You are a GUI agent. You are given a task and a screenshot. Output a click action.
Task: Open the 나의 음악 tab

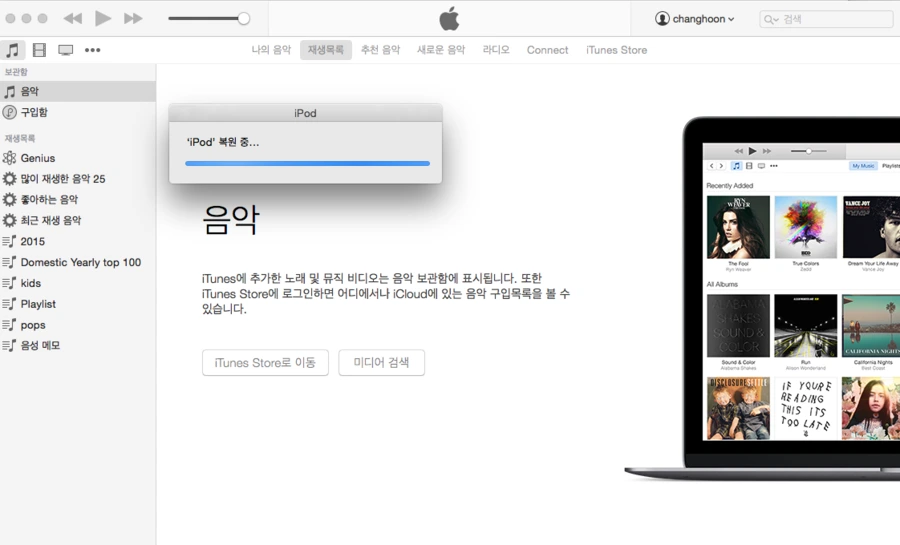click(271, 50)
